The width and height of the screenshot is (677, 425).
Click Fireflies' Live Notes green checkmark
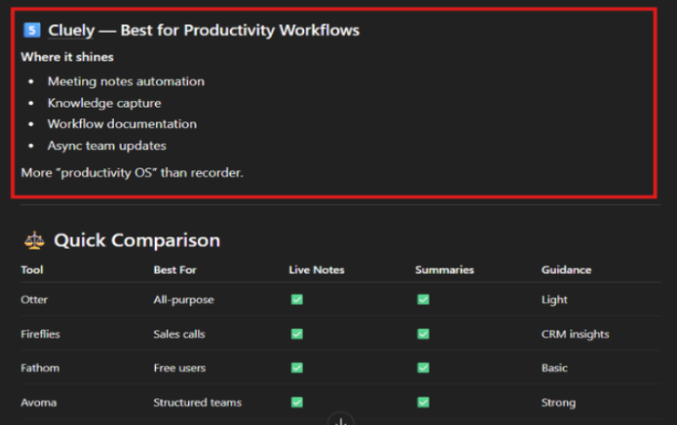[297, 334]
